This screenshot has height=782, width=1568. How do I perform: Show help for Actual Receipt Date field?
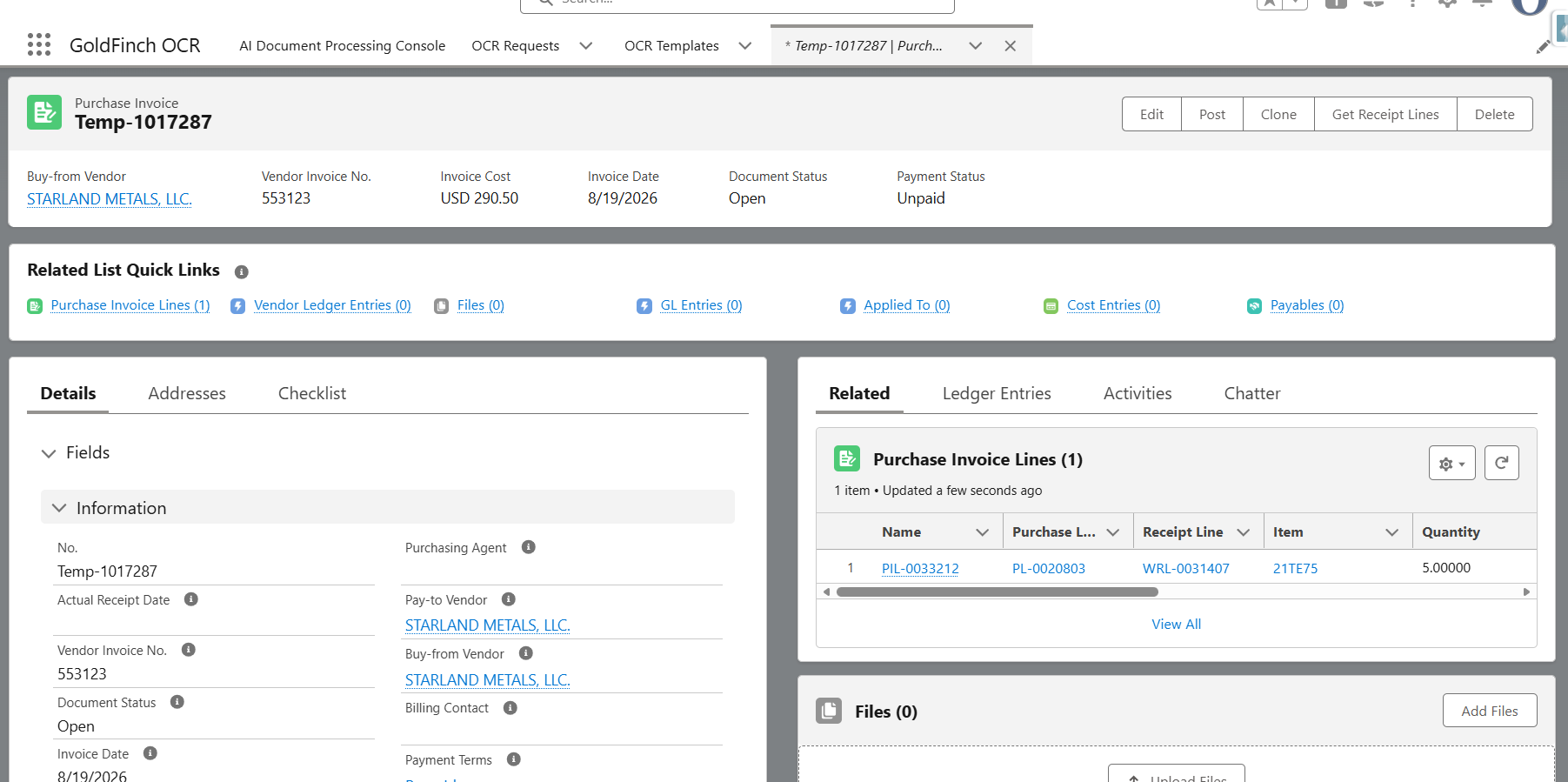(x=191, y=599)
